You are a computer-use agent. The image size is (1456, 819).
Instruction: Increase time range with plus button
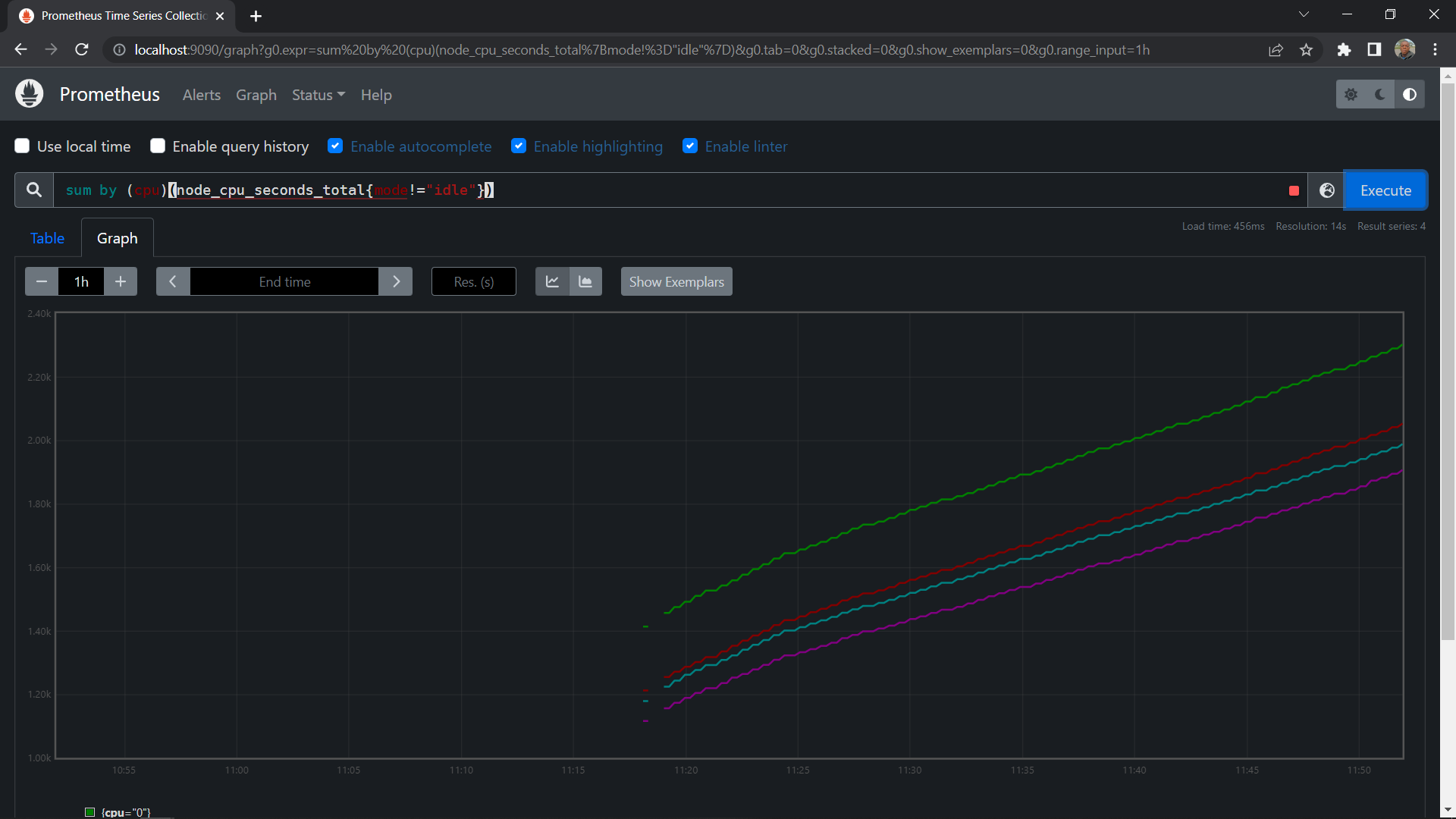(x=121, y=282)
